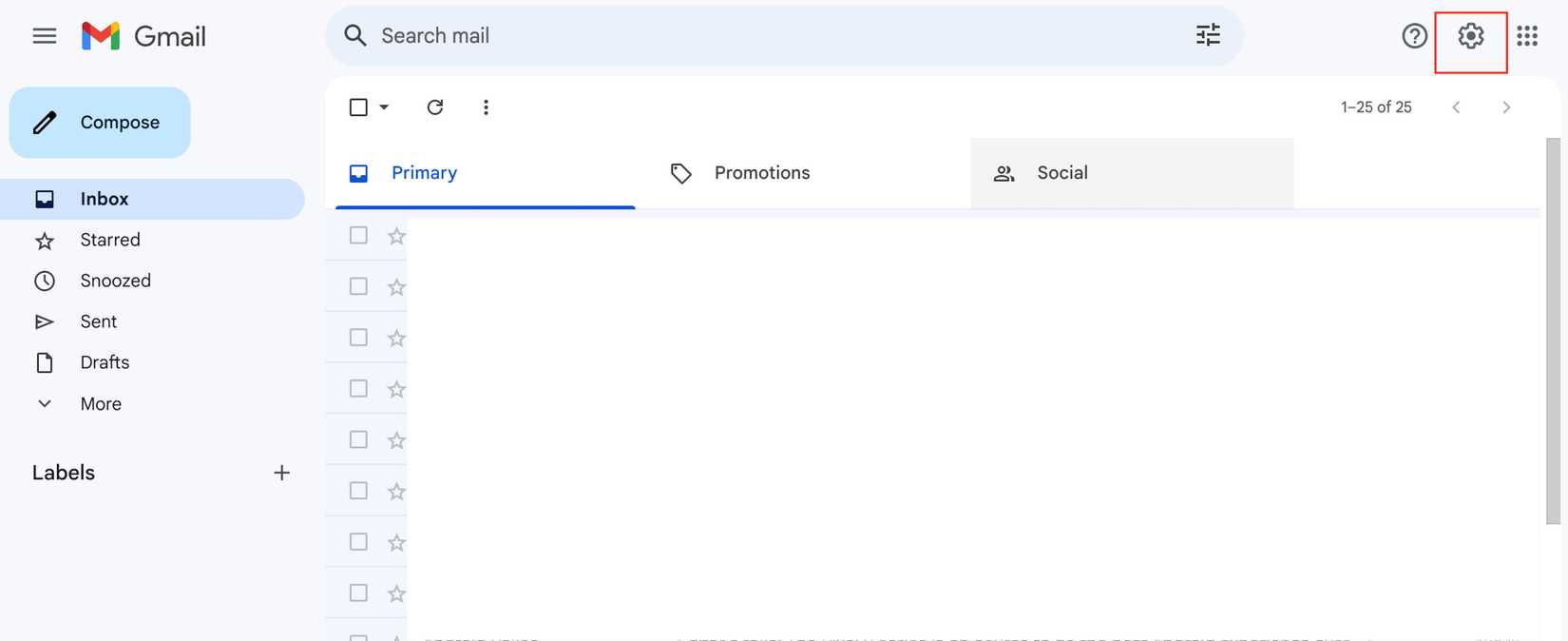Star the first email in list
The height and width of the screenshot is (641, 1568).
[397, 236]
